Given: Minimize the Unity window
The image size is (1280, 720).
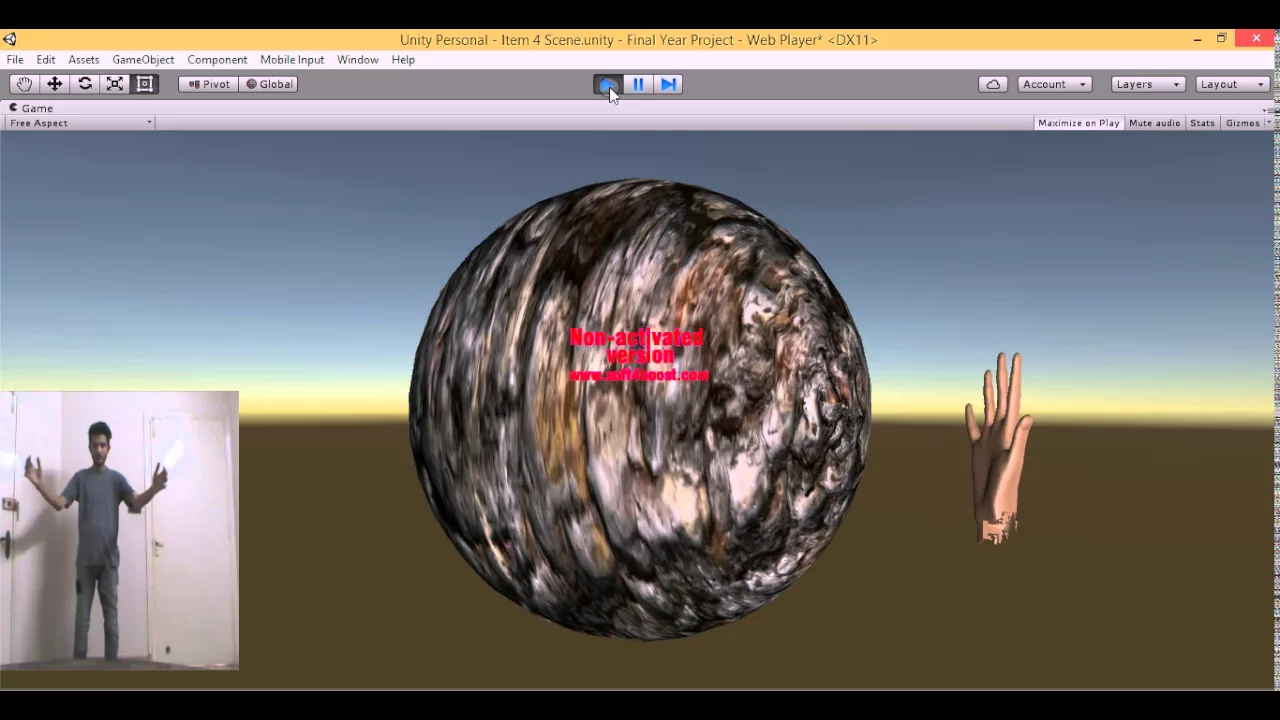Looking at the screenshot, I should 1197,39.
